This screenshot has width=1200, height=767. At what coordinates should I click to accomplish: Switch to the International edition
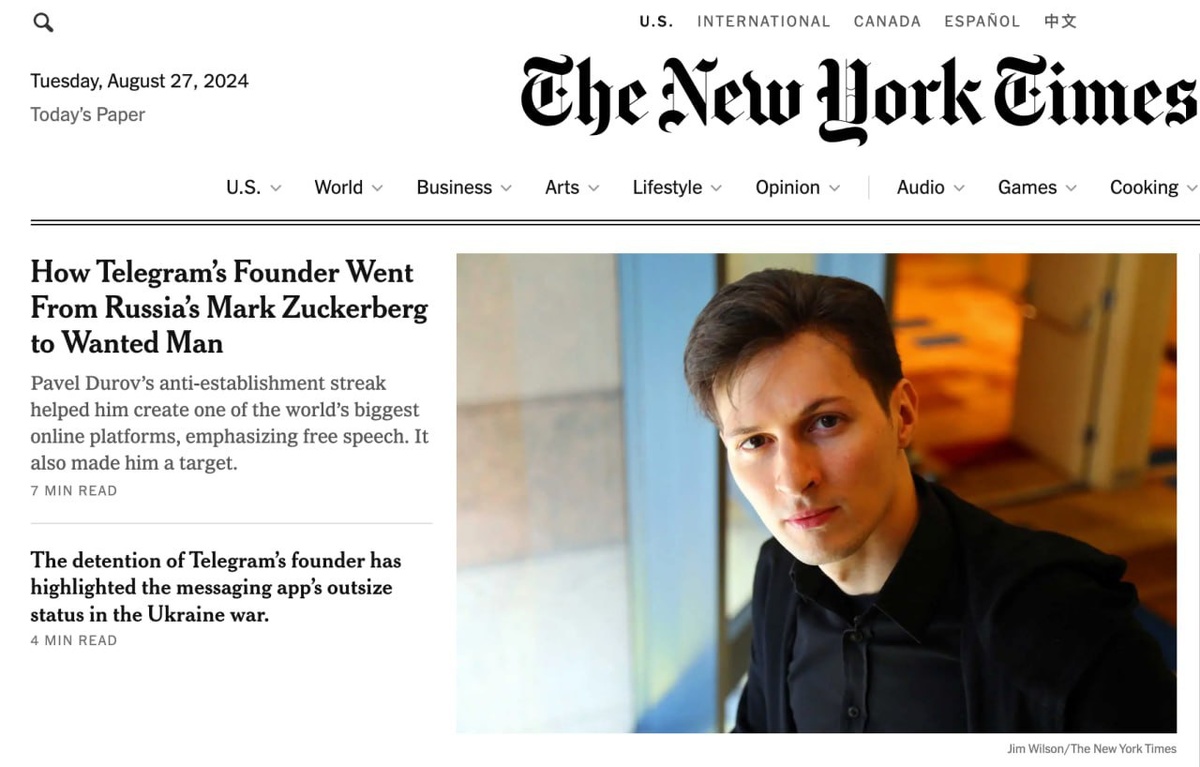tap(764, 21)
